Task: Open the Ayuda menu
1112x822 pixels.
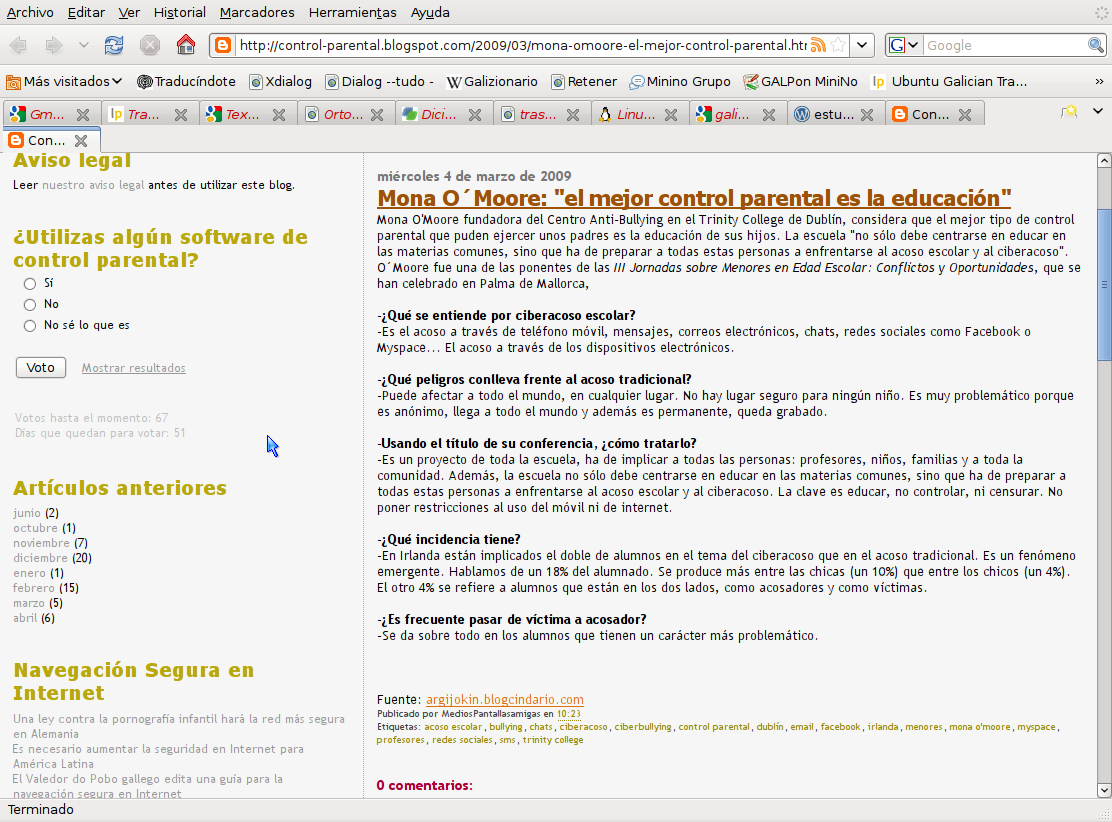Action: 430,12
